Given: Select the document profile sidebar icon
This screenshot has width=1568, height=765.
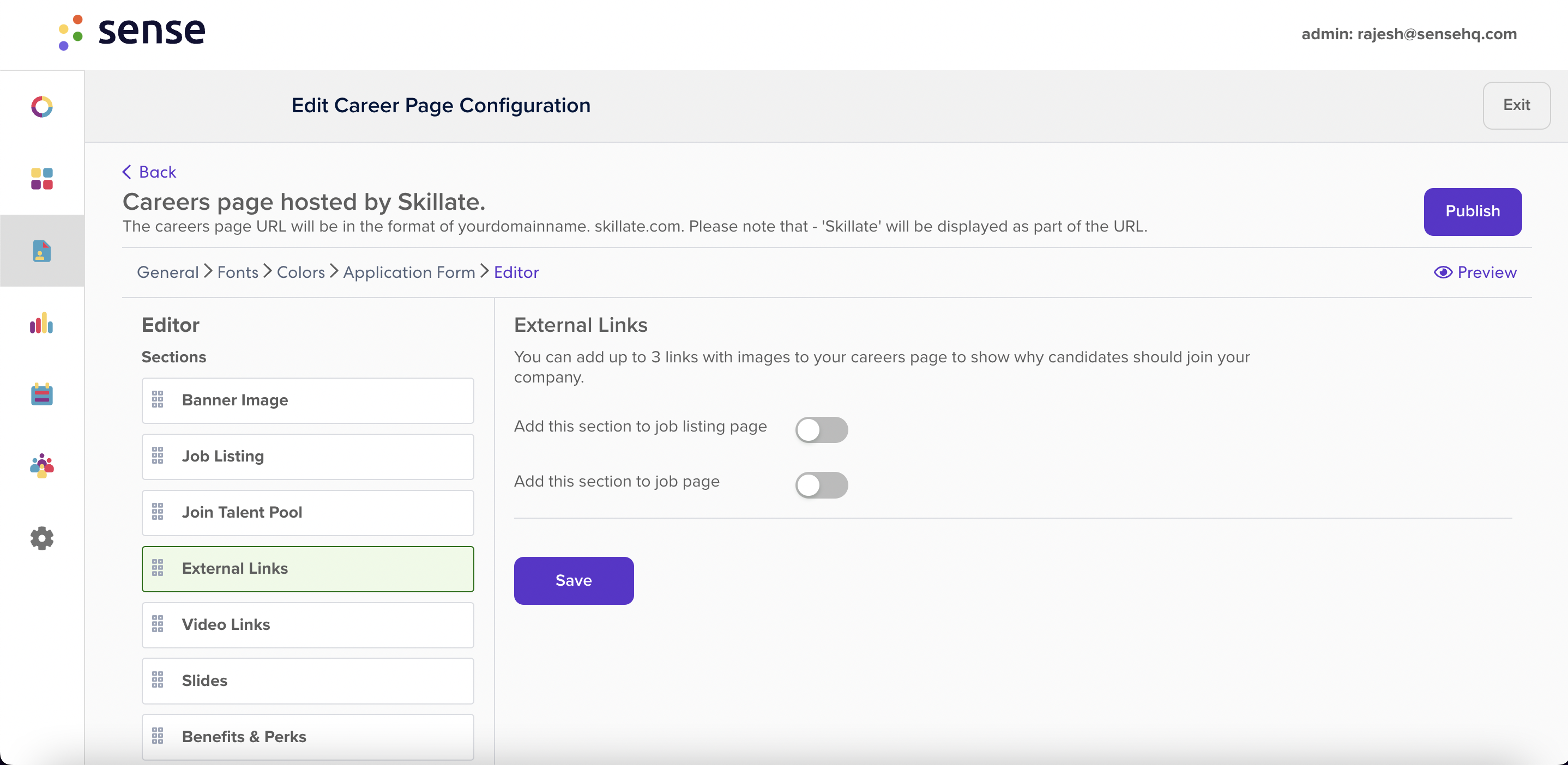Looking at the screenshot, I should point(42,251).
